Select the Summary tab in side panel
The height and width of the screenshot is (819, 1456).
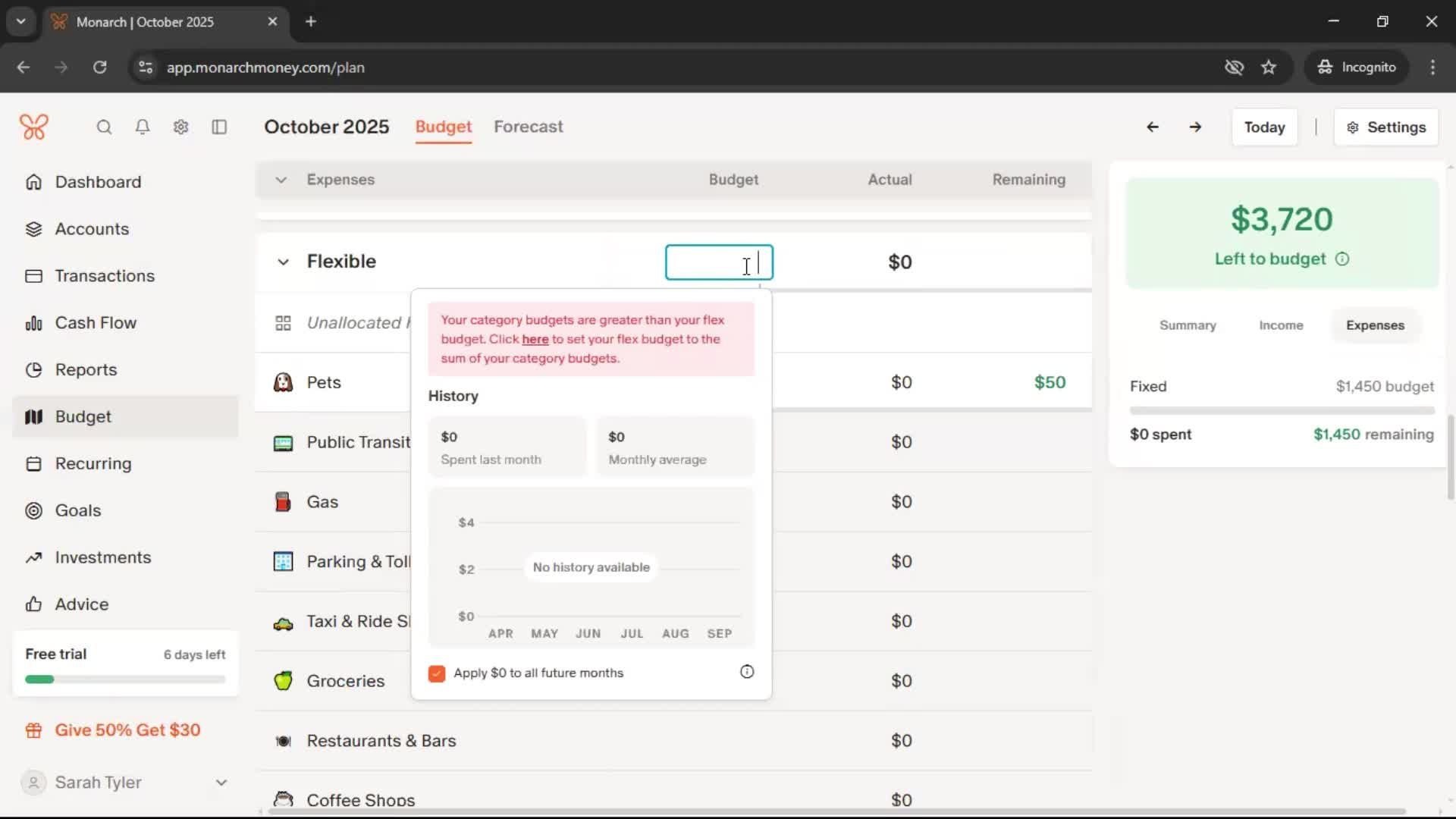[x=1188, y=325]
